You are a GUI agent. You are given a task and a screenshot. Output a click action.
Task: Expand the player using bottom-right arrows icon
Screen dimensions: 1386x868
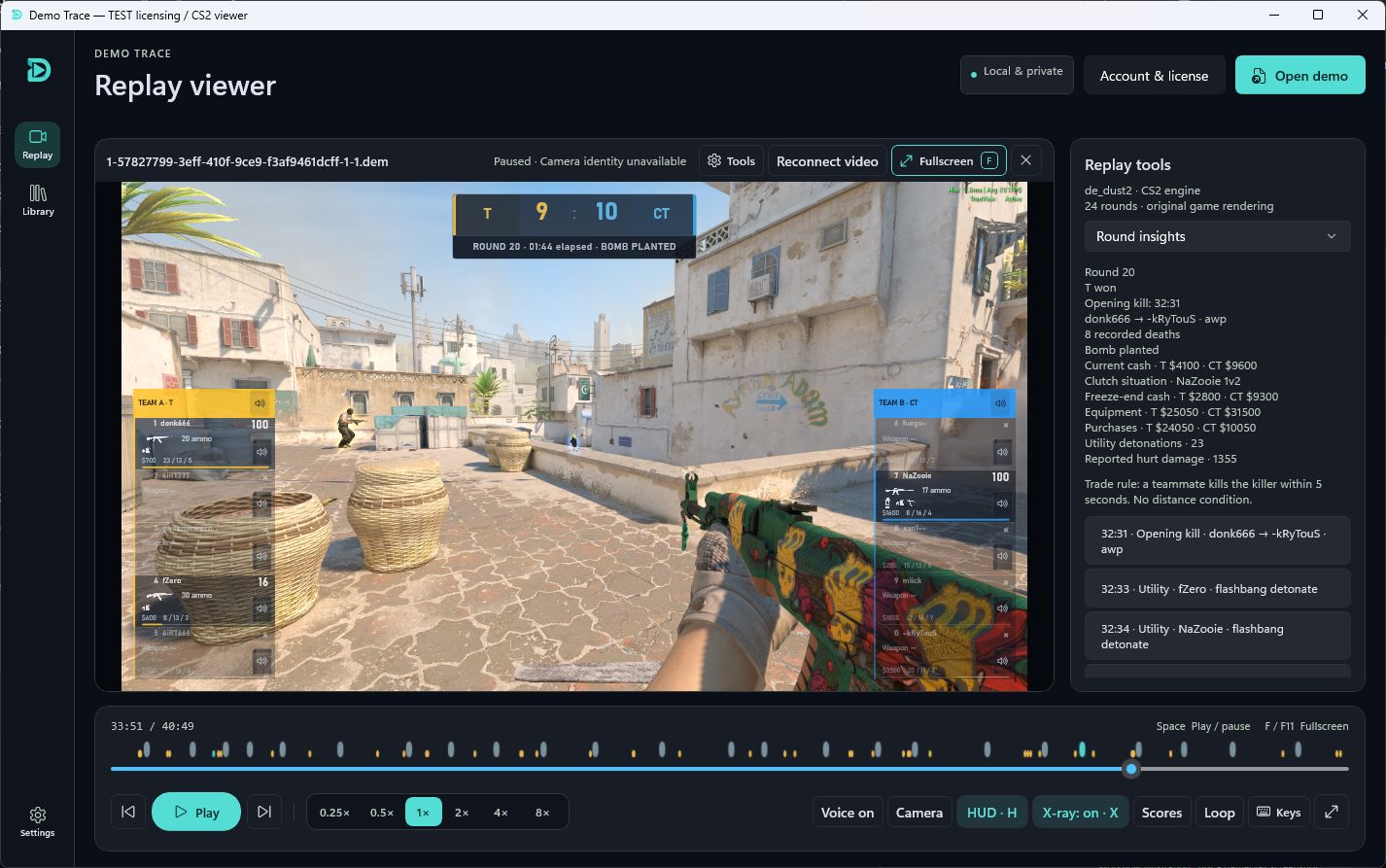pyautogui.click(x=1332, y=812)
